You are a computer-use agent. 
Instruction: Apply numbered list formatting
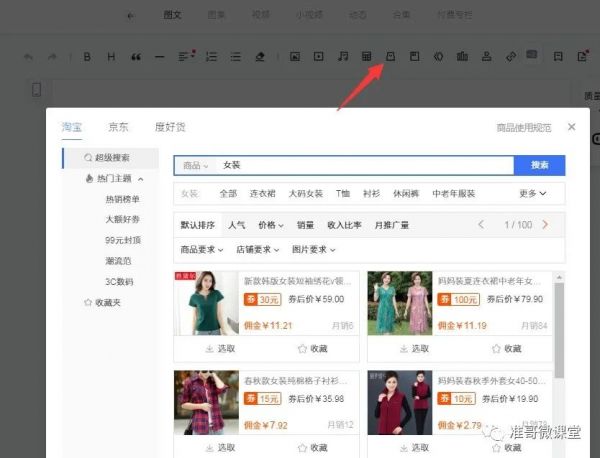click(211, 57)
